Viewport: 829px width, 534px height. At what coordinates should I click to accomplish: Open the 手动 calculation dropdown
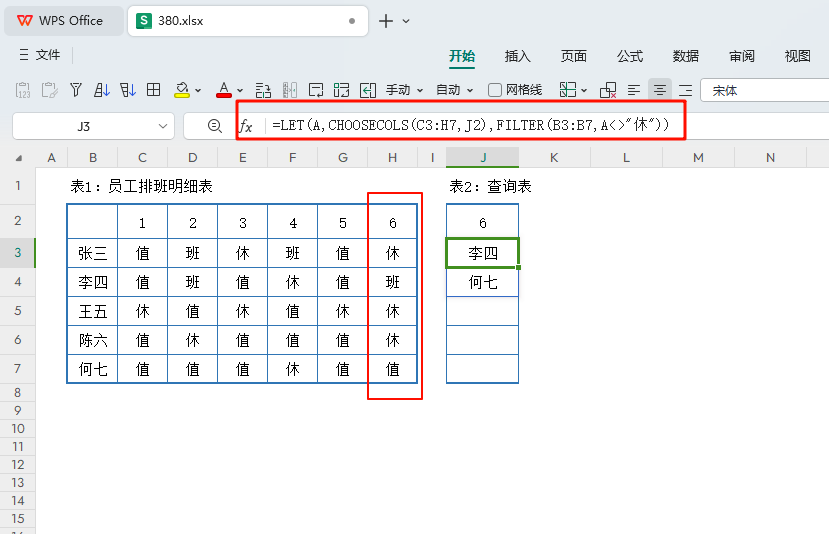click(404, 90)
